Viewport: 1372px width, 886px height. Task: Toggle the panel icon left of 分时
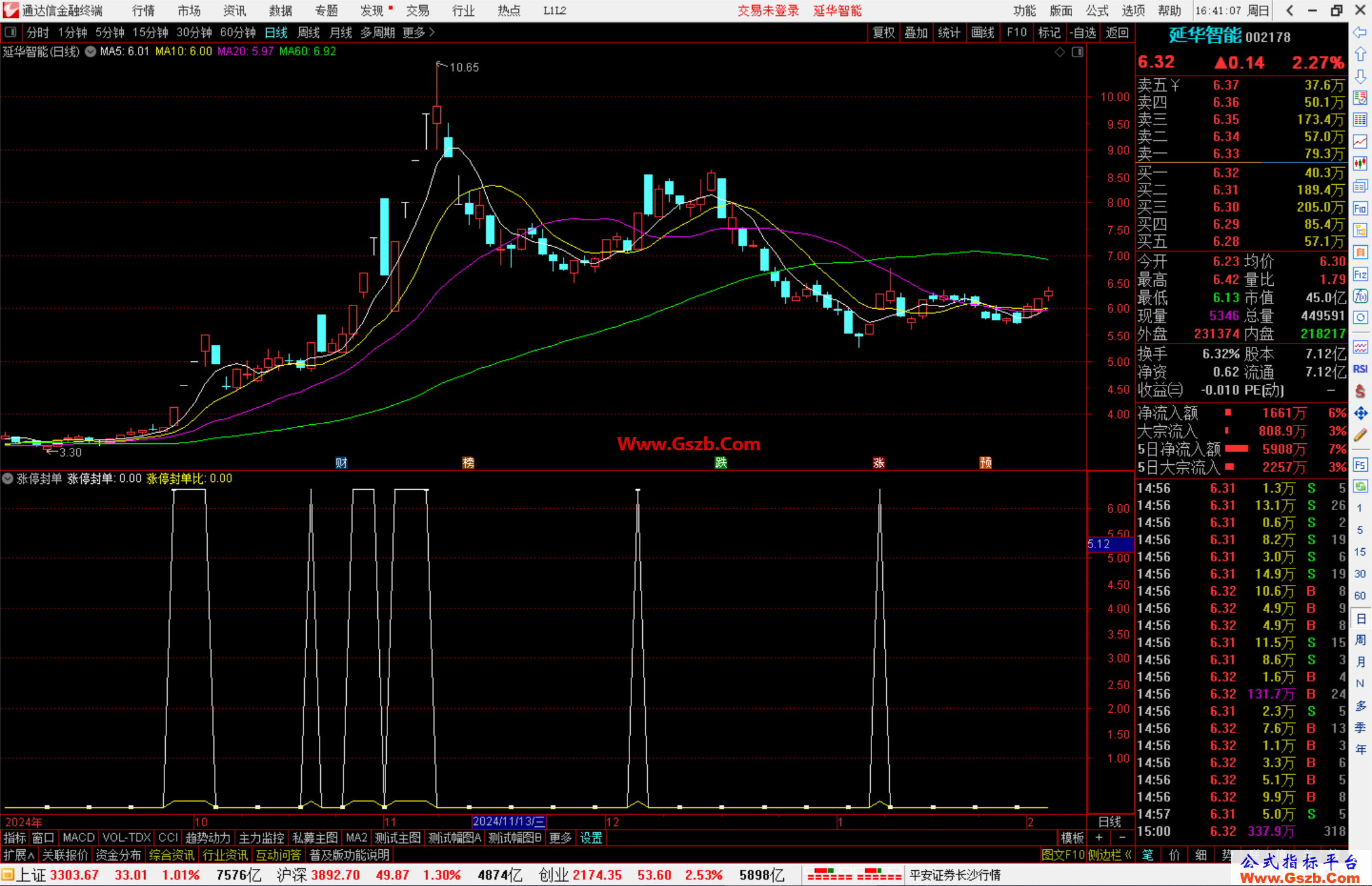(10, 32)
